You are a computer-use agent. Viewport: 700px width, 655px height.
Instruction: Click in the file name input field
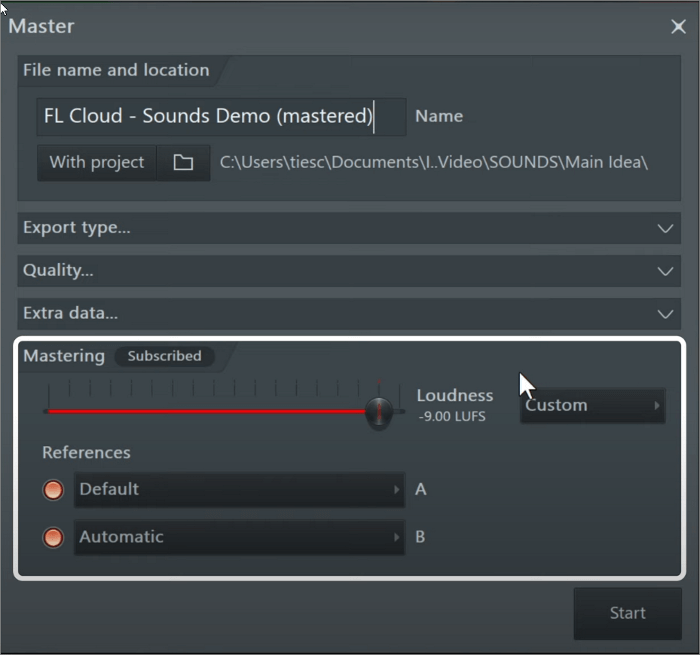[x=221, y=117]
